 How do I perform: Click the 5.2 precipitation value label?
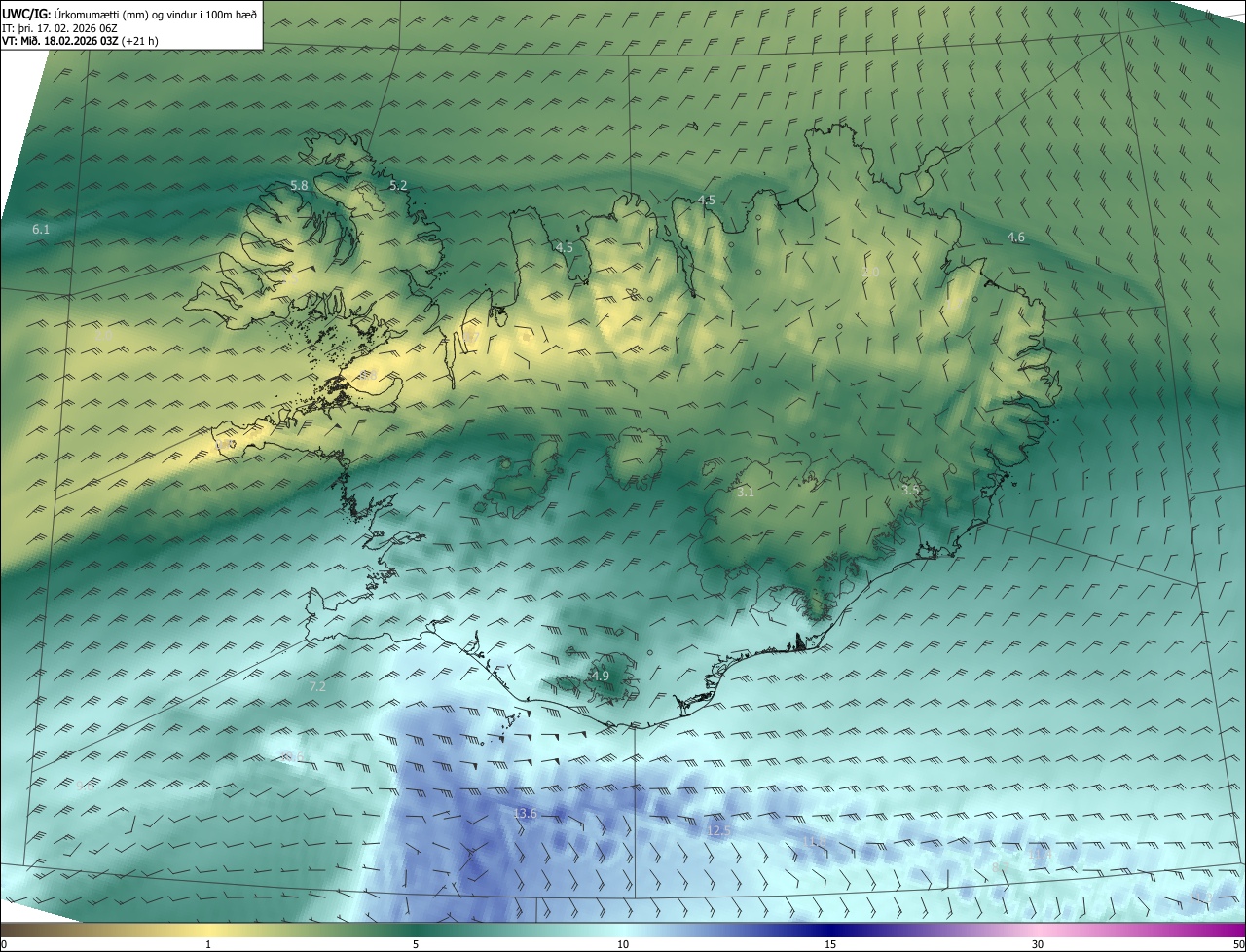coord(398,185)
